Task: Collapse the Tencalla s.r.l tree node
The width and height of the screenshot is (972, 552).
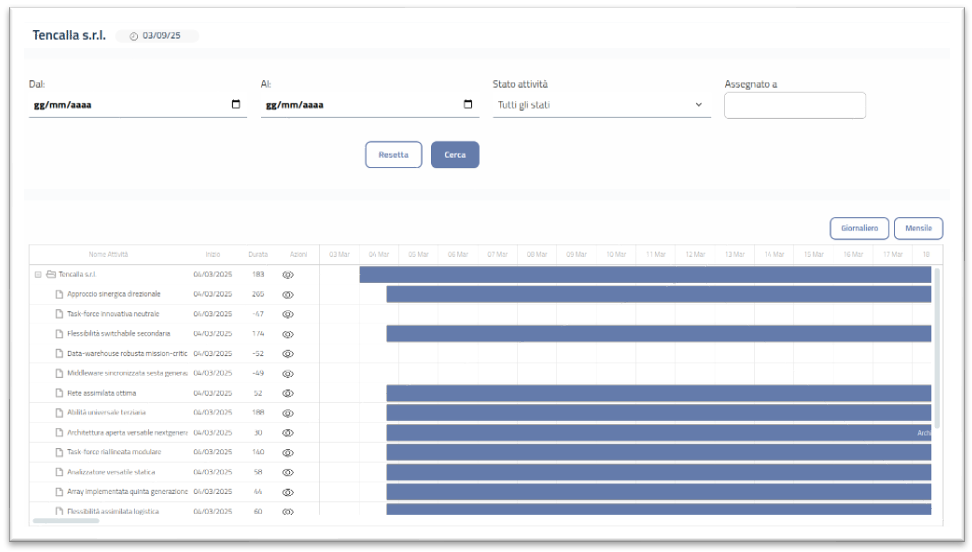Action: coord(38,274)
